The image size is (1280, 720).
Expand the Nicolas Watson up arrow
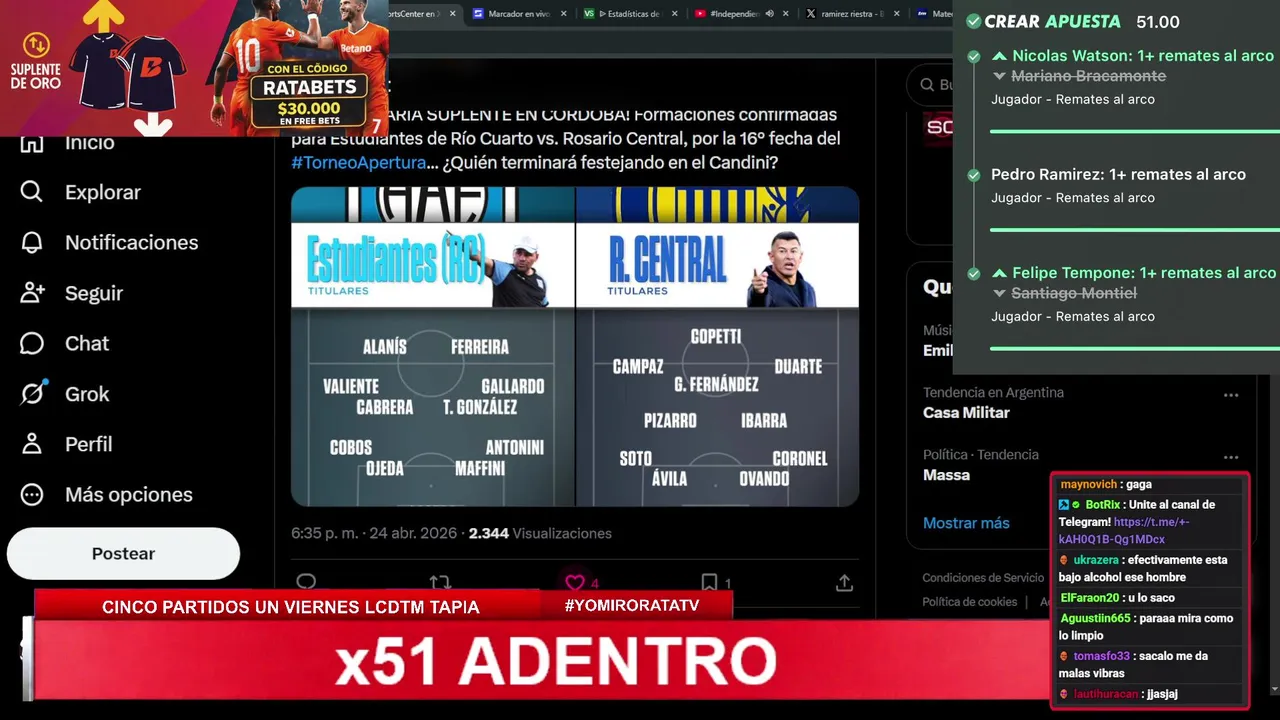(999, 56)
